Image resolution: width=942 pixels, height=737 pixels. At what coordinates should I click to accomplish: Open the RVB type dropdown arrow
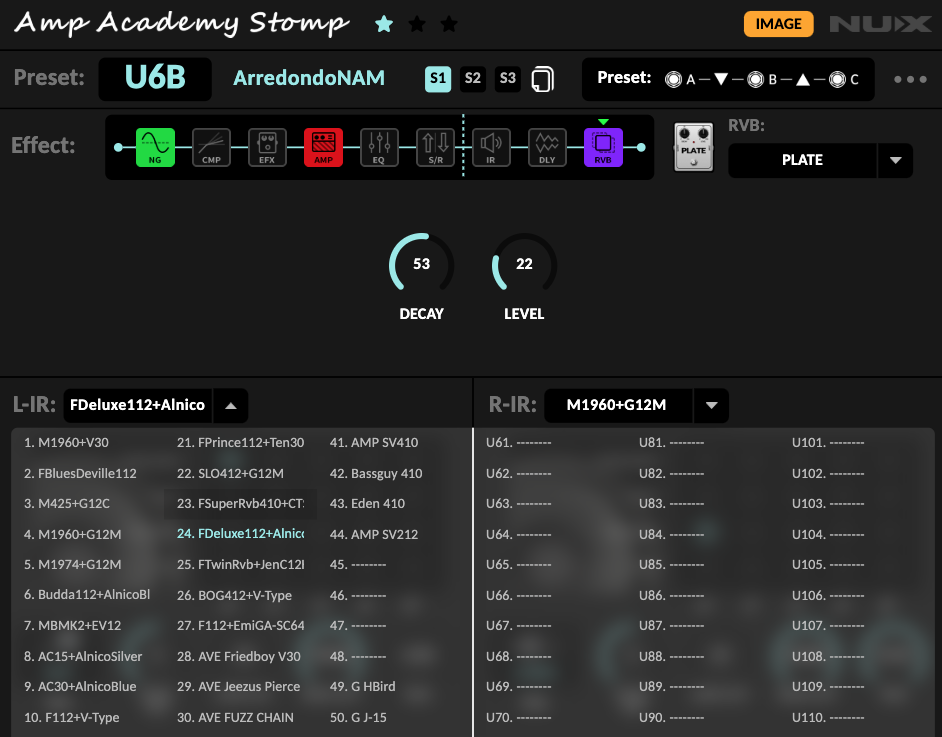pos(895,160)
